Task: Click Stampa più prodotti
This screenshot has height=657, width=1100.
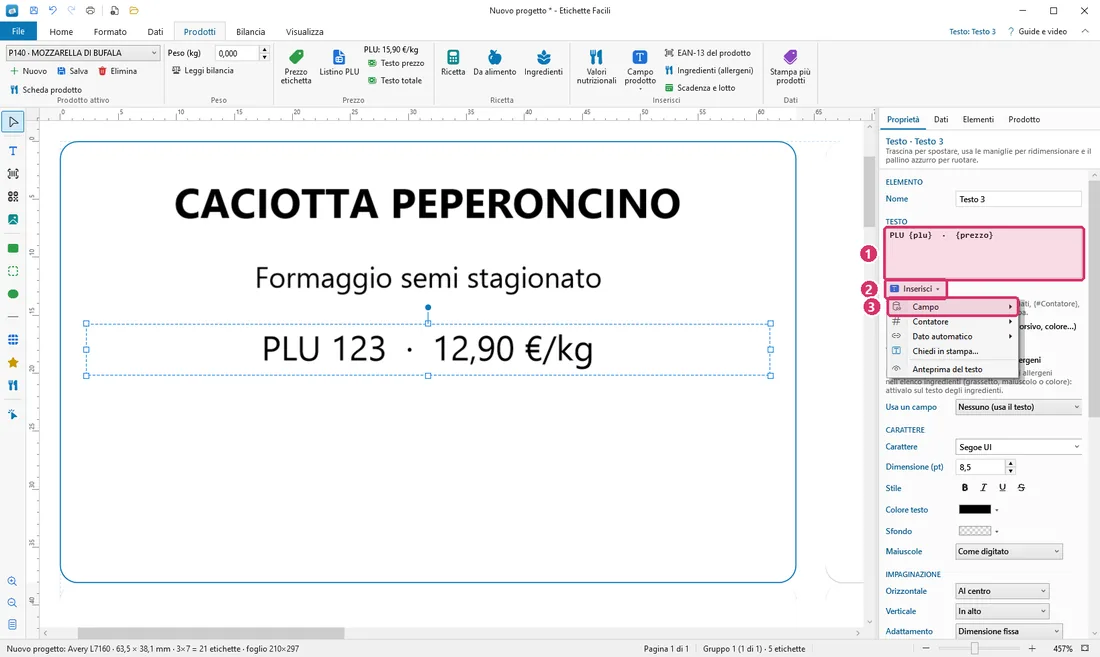Action: (x=790, y=67)
